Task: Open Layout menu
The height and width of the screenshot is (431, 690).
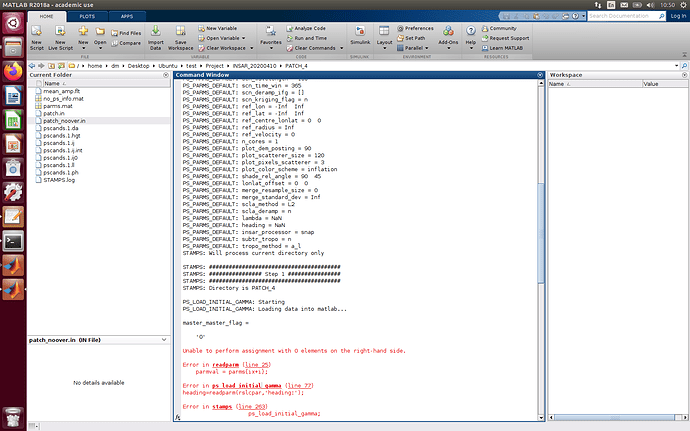Action: [384, 38]
